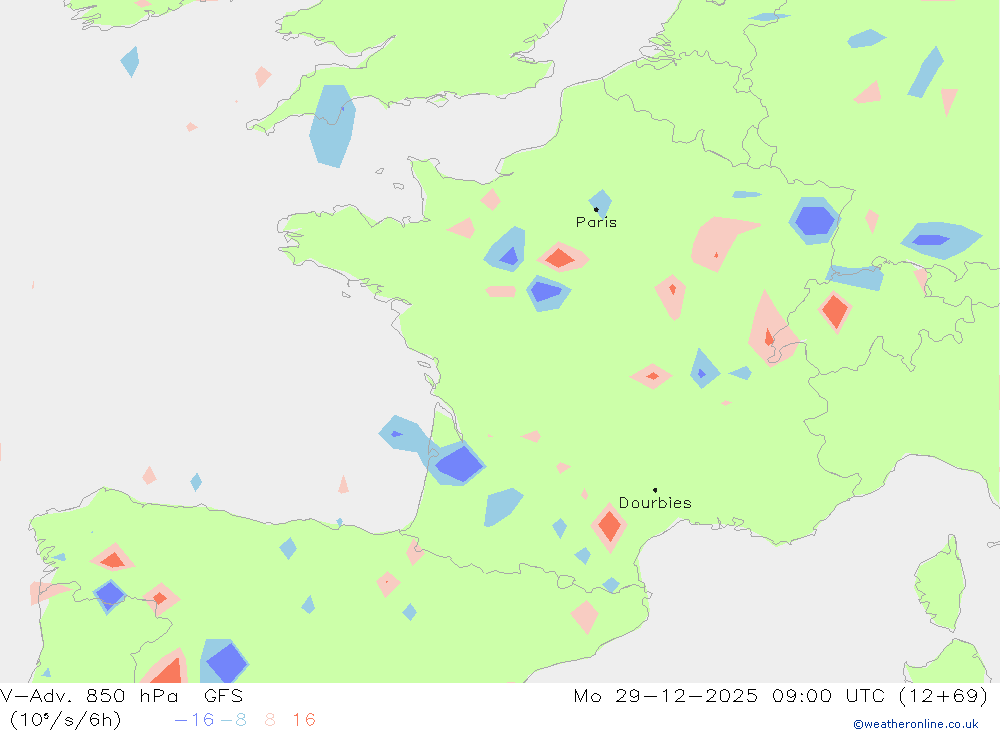
Task: Click the Dourbies location dot marker
Action: point(655,490)
